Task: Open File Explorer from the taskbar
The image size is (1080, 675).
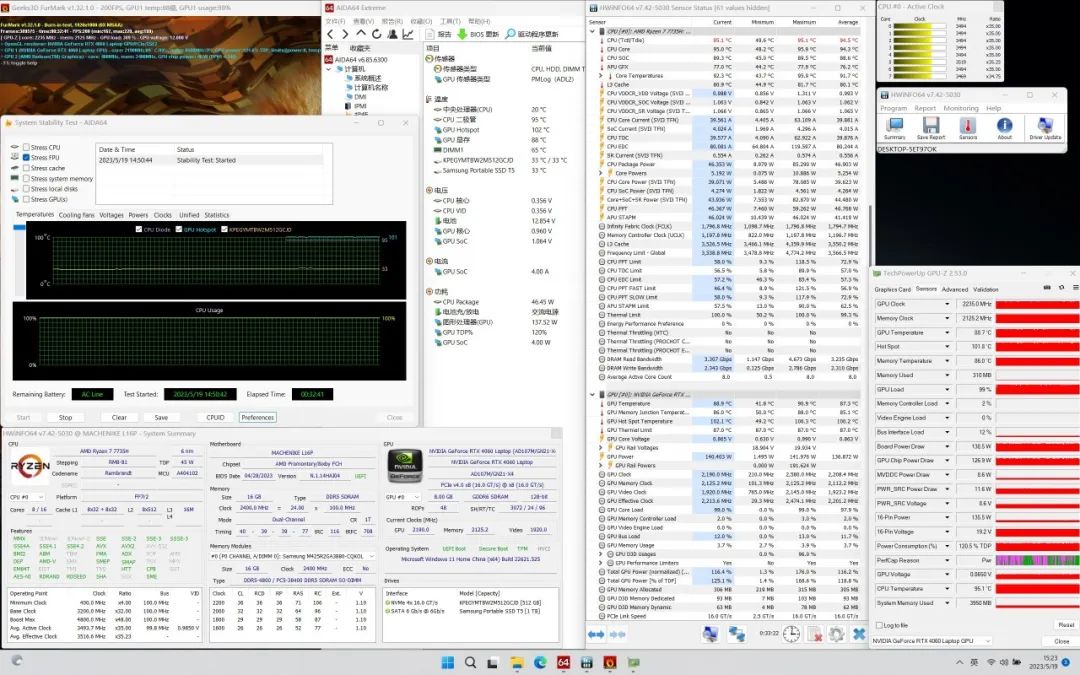Action: coord(517,662)
